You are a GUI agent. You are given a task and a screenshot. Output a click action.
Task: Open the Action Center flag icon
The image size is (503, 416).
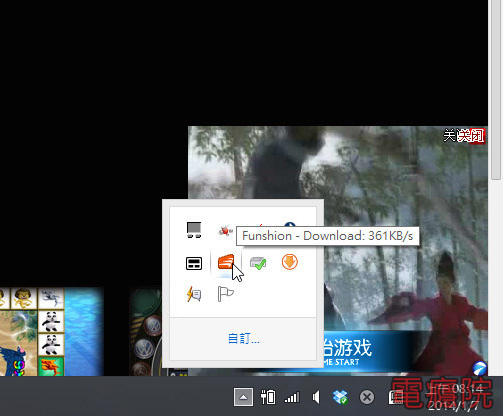tap(226, 294)
